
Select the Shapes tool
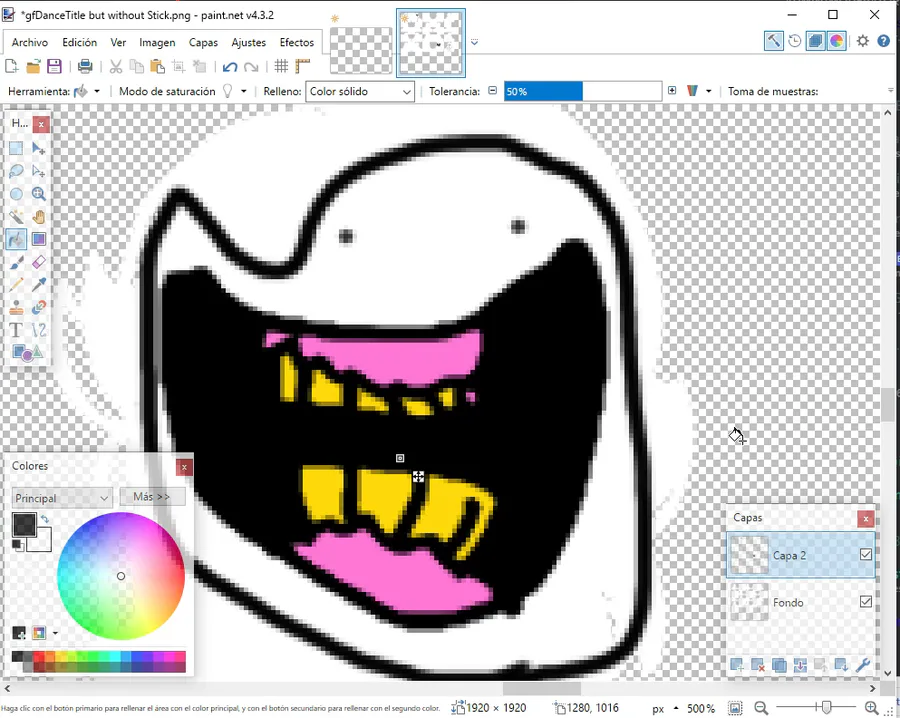(27, 352)
